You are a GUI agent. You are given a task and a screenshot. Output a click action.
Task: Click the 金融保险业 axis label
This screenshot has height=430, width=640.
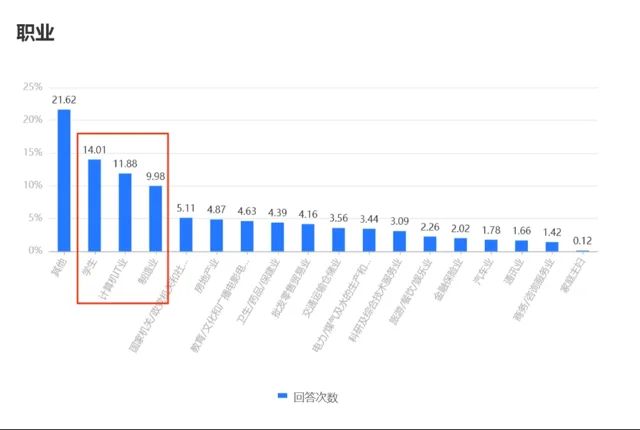pos(448,279)
